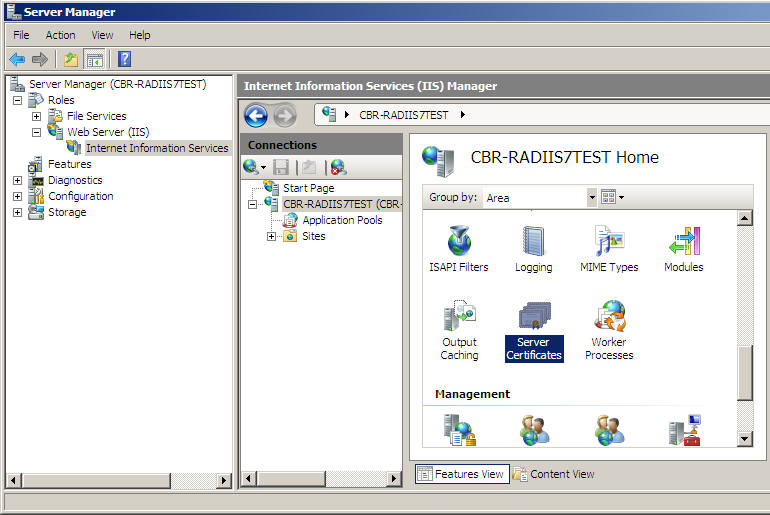
Task: Click third Management icon with two users
Action: point(609,430)
